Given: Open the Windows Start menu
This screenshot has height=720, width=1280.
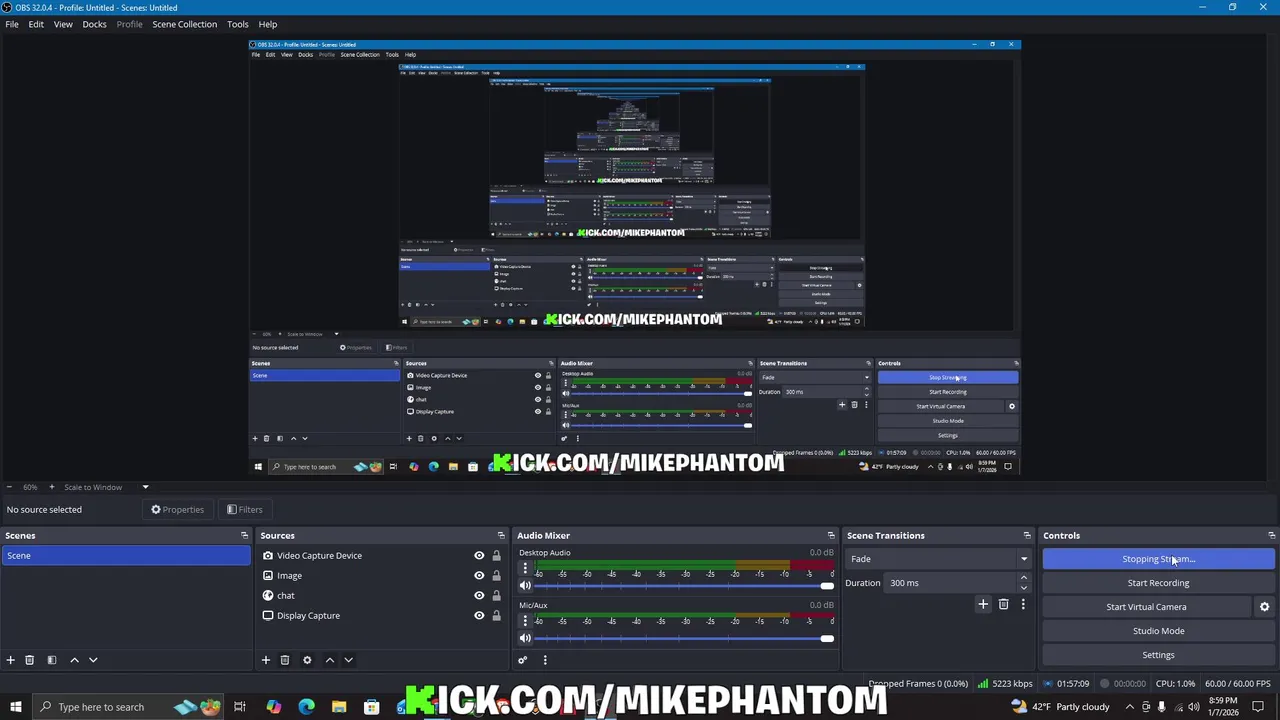Looking at the screenshot, I should [x=15, y=707].
